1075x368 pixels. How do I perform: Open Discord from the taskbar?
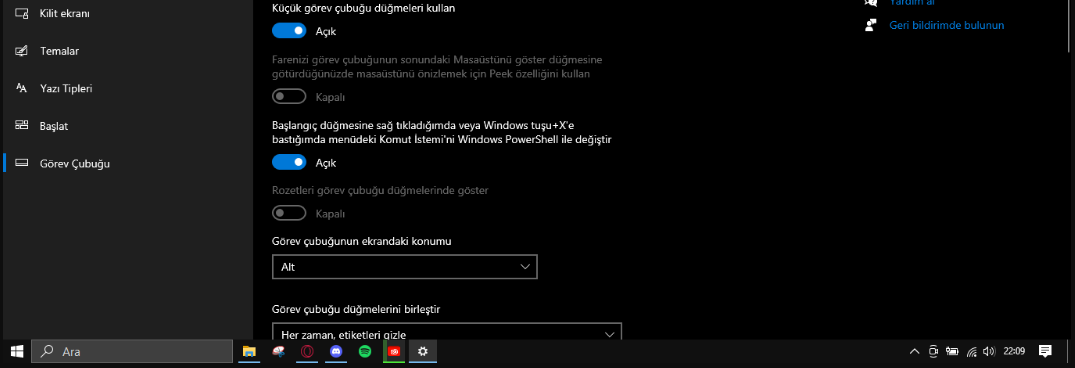(x=336, y=352)
